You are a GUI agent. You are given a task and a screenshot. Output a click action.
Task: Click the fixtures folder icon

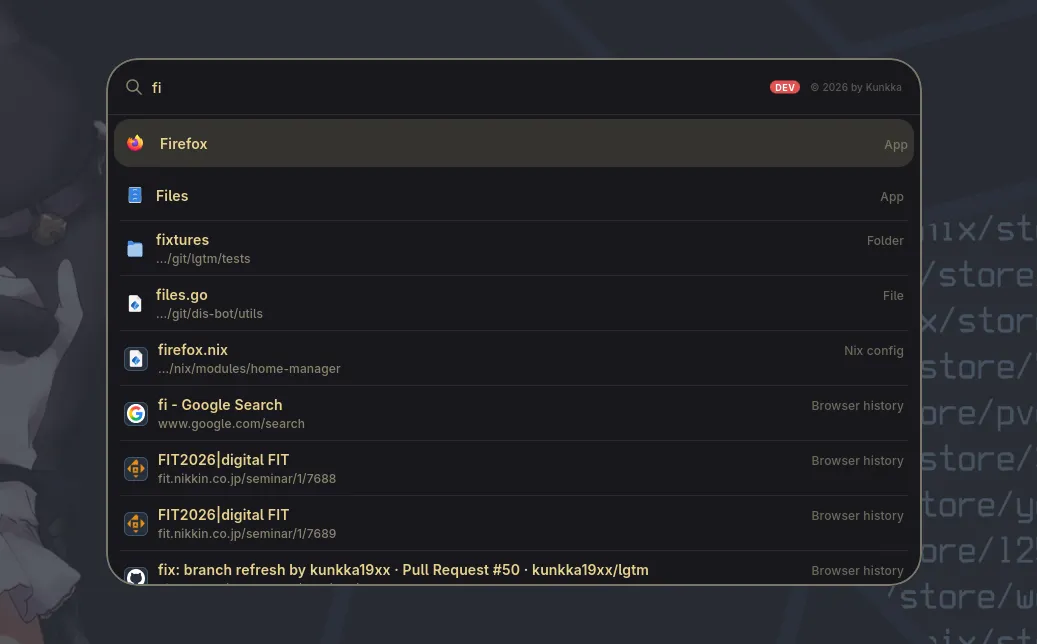[x=135, y=249]
